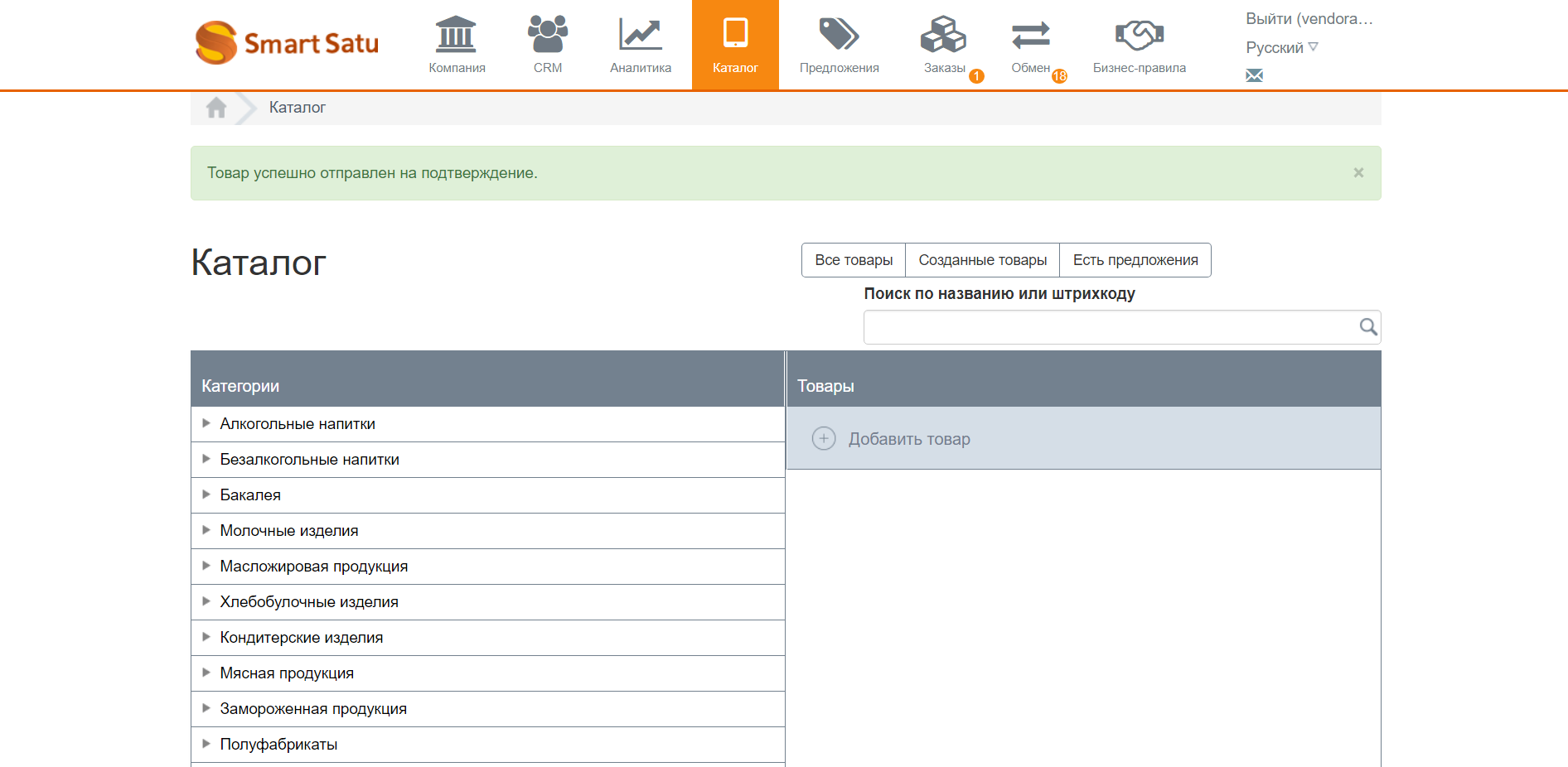
Task: Open the CRM people icon
Action: [x=548, y=34]
